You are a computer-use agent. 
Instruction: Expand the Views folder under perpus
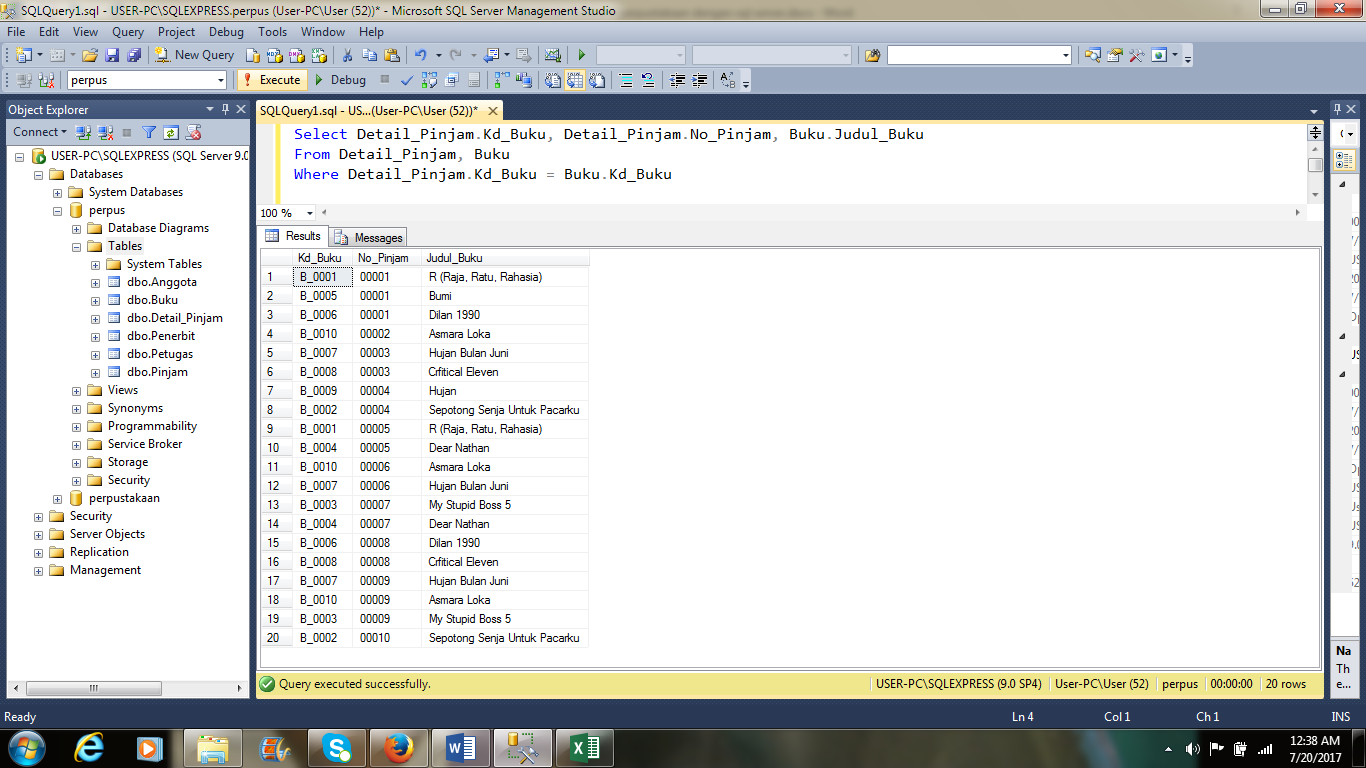pyautogui.click(x=75, y=390)
